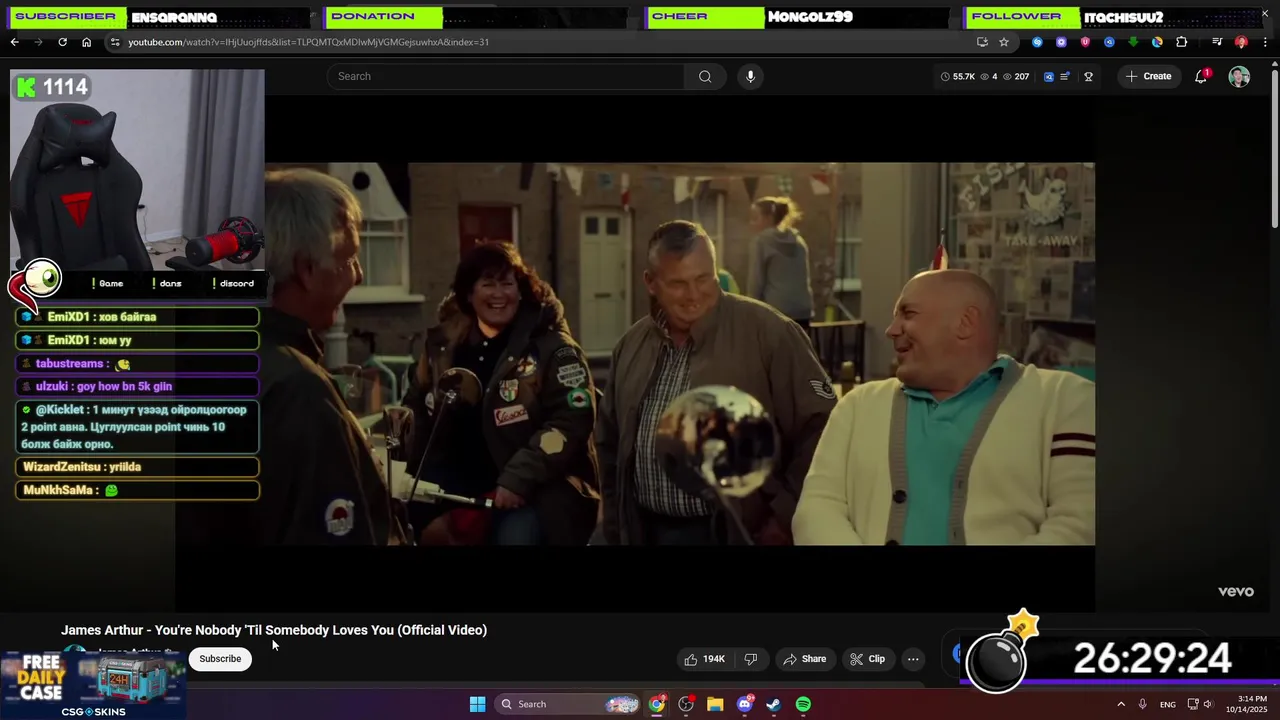Viewport: 1280px width, 720px height.
Task: Click the YouTube Search box
Action: point(506,76)
